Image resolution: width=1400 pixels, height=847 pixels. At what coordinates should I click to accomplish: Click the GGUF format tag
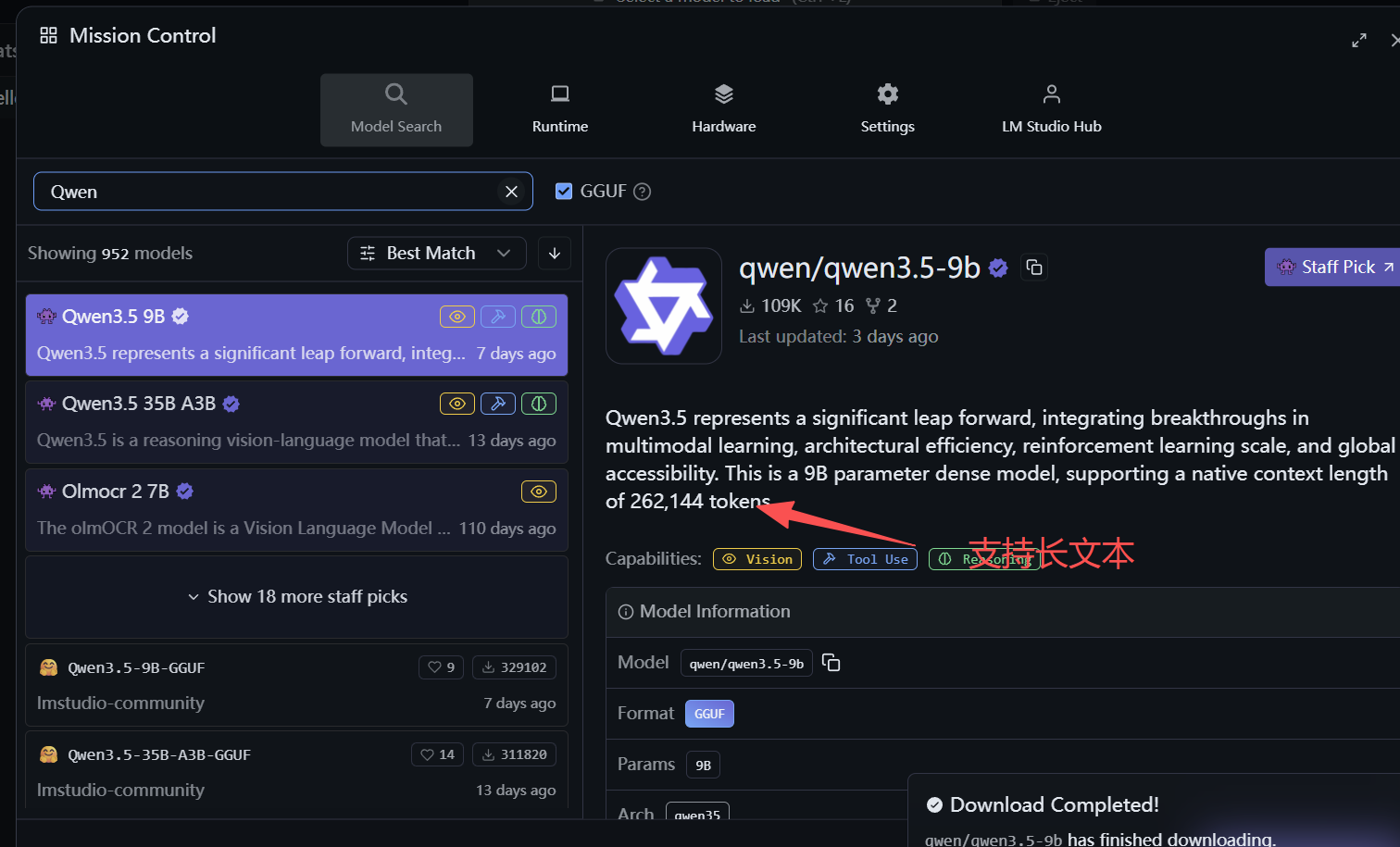[709, 714]
